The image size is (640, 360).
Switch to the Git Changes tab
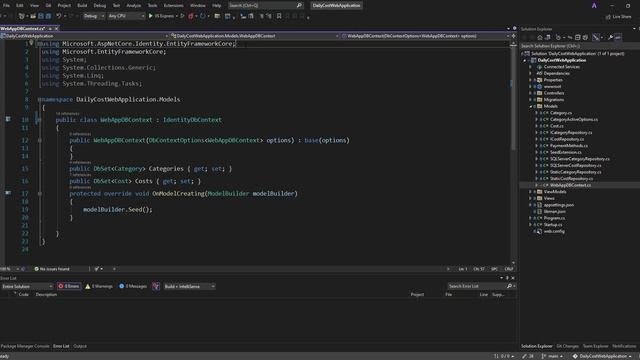567,346
